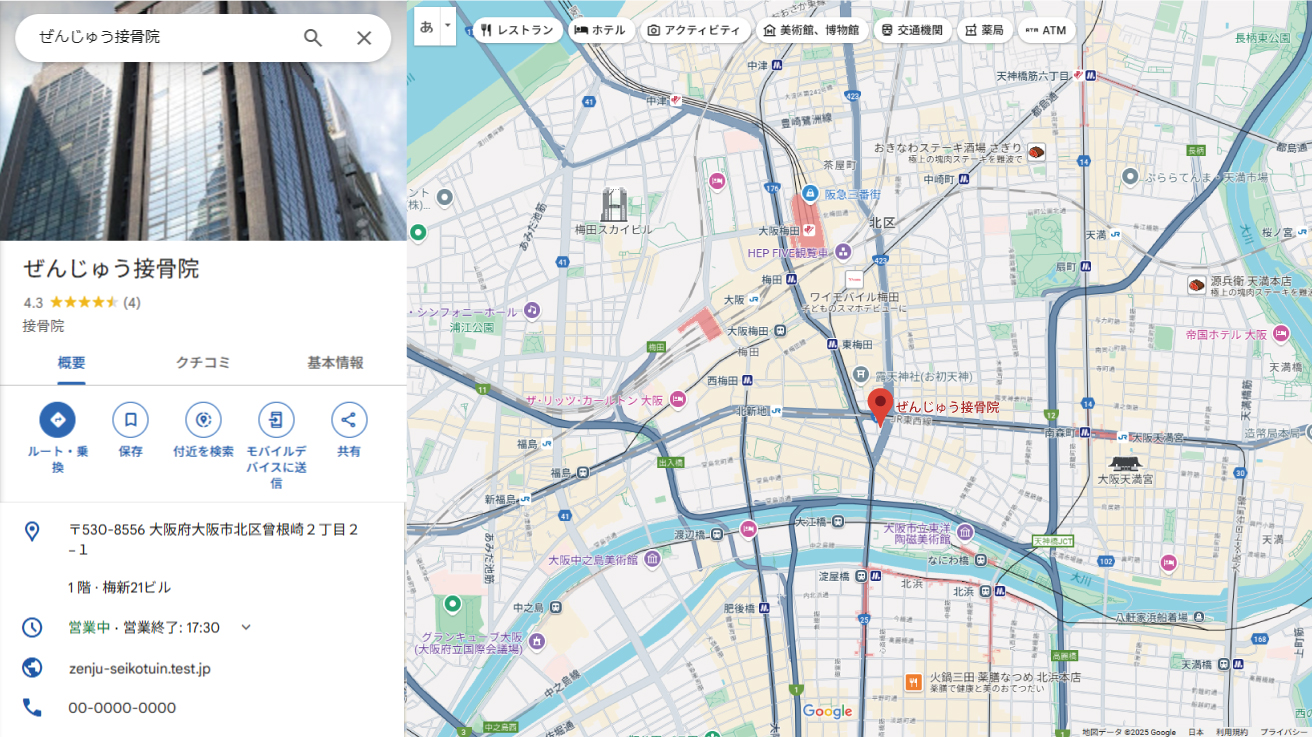Clear the search with X icon
The image size is (1312, 737).
364,38
